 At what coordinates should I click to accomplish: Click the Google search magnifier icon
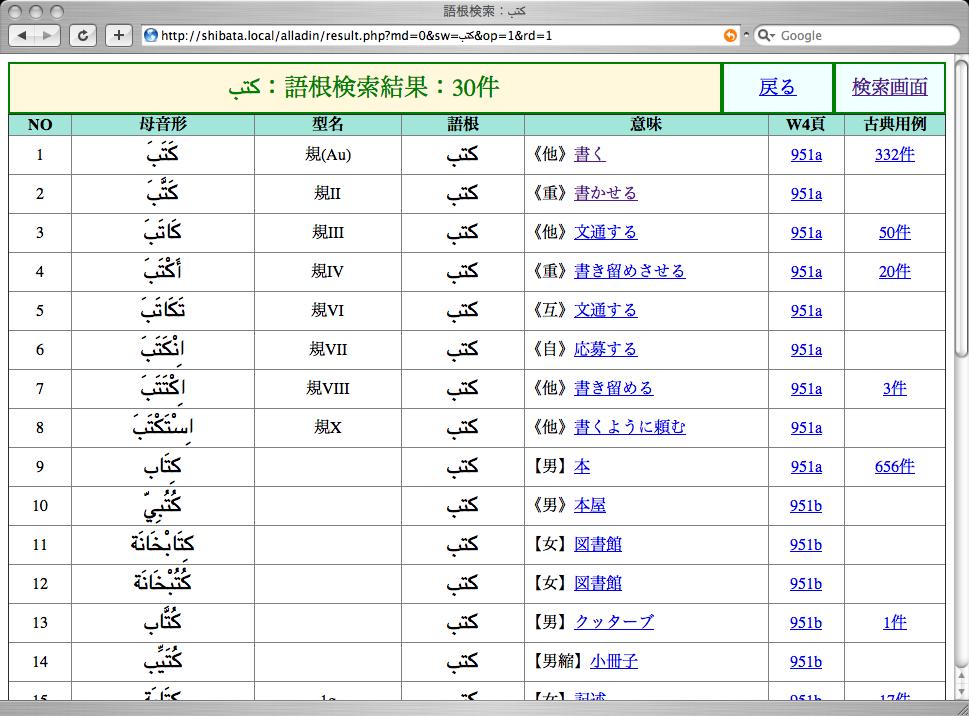point(766,35)
